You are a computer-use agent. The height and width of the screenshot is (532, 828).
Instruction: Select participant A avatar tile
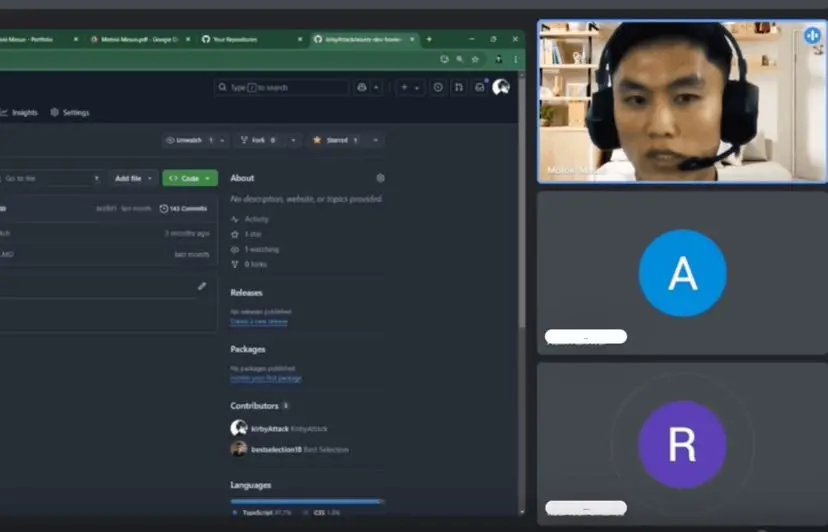(x=682, y=273)
